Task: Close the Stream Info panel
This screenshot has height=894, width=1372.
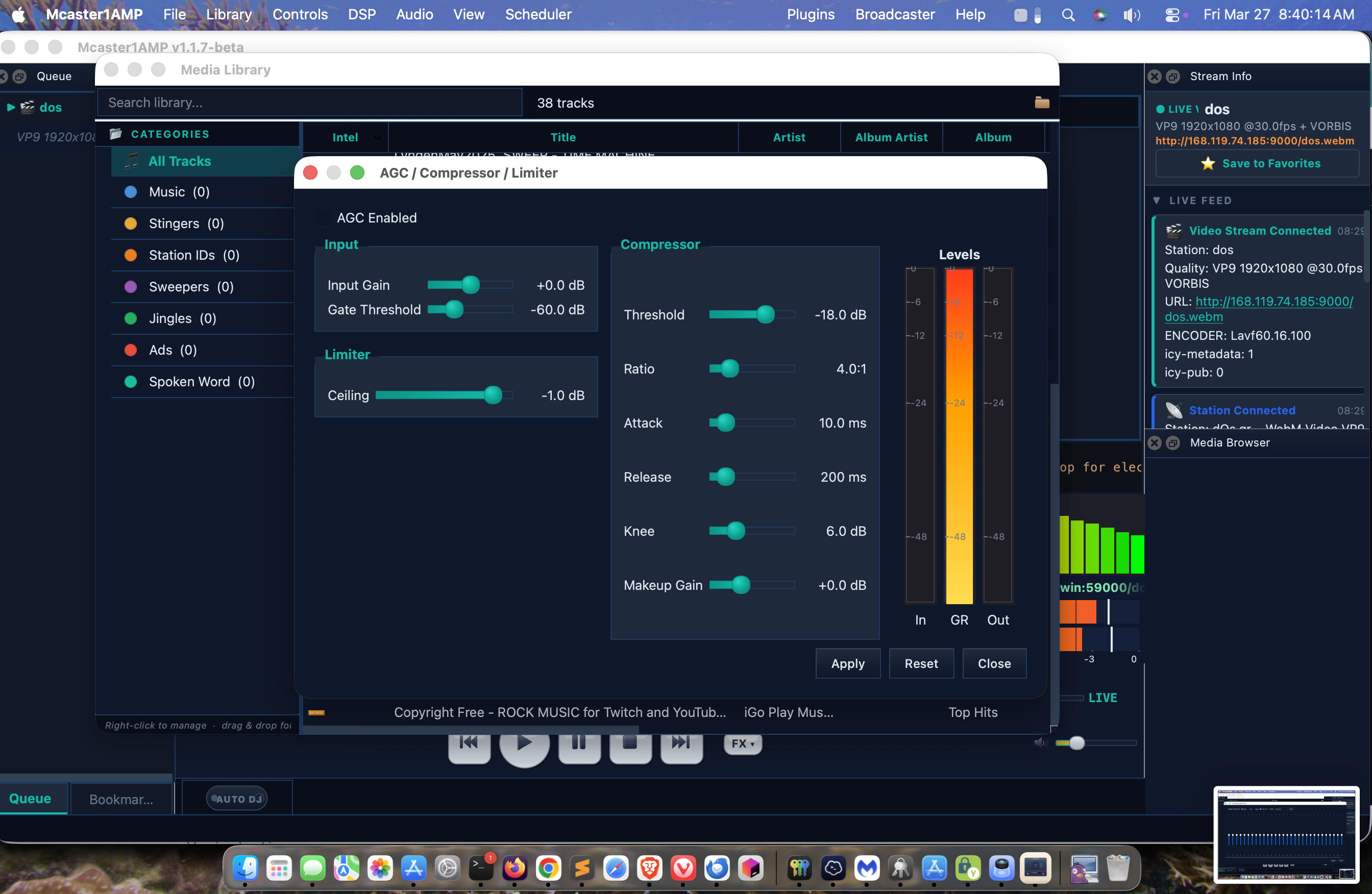Action: [x=1155, y=76]
